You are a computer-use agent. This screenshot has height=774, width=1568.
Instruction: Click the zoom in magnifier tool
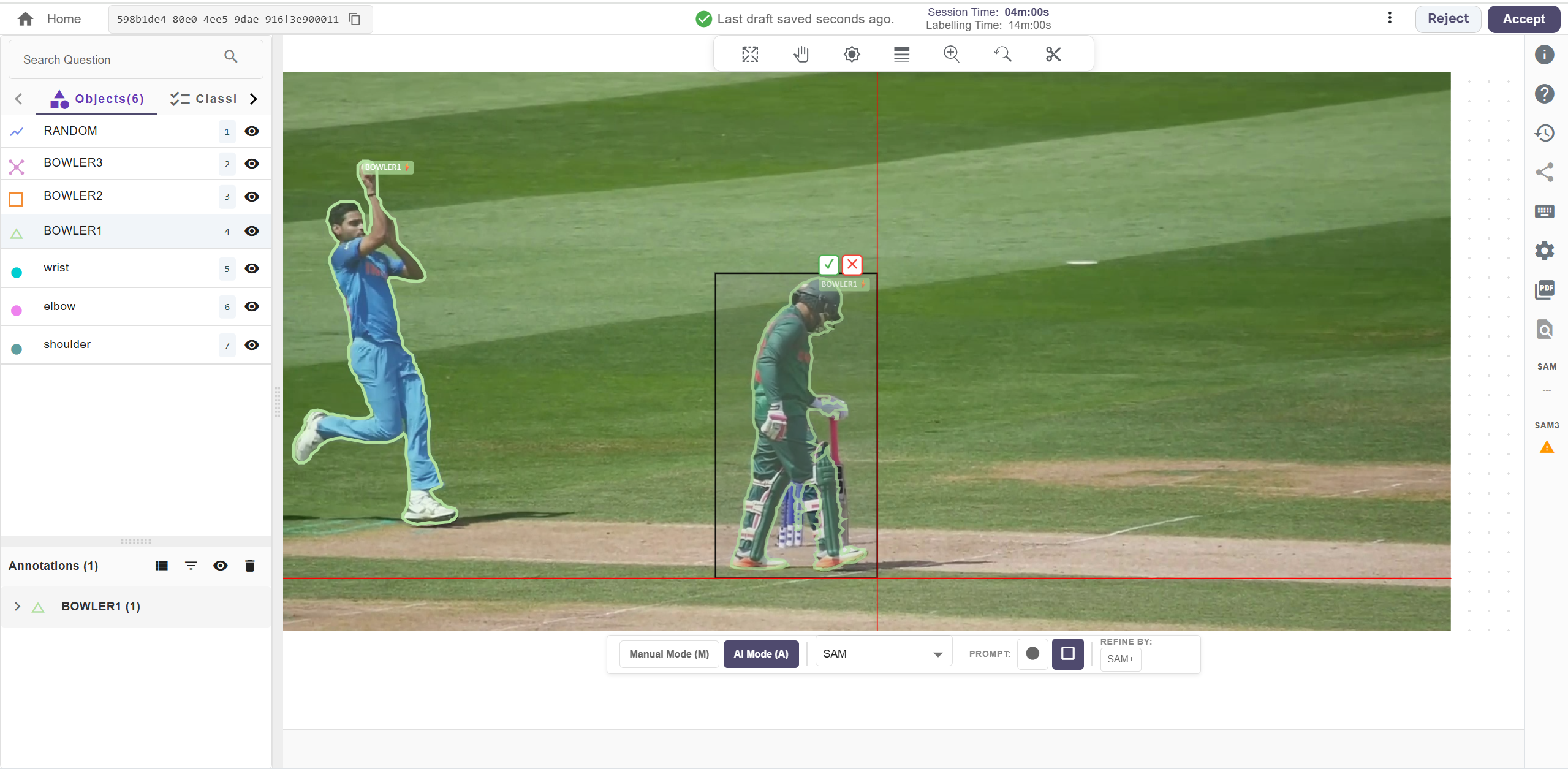951,55
